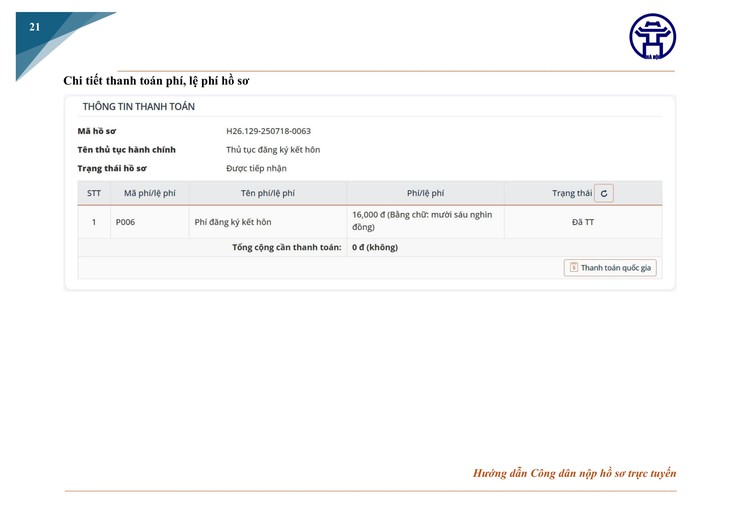Click the page number 21 badge
Screen dimensions: 740x523
point(35,27)
